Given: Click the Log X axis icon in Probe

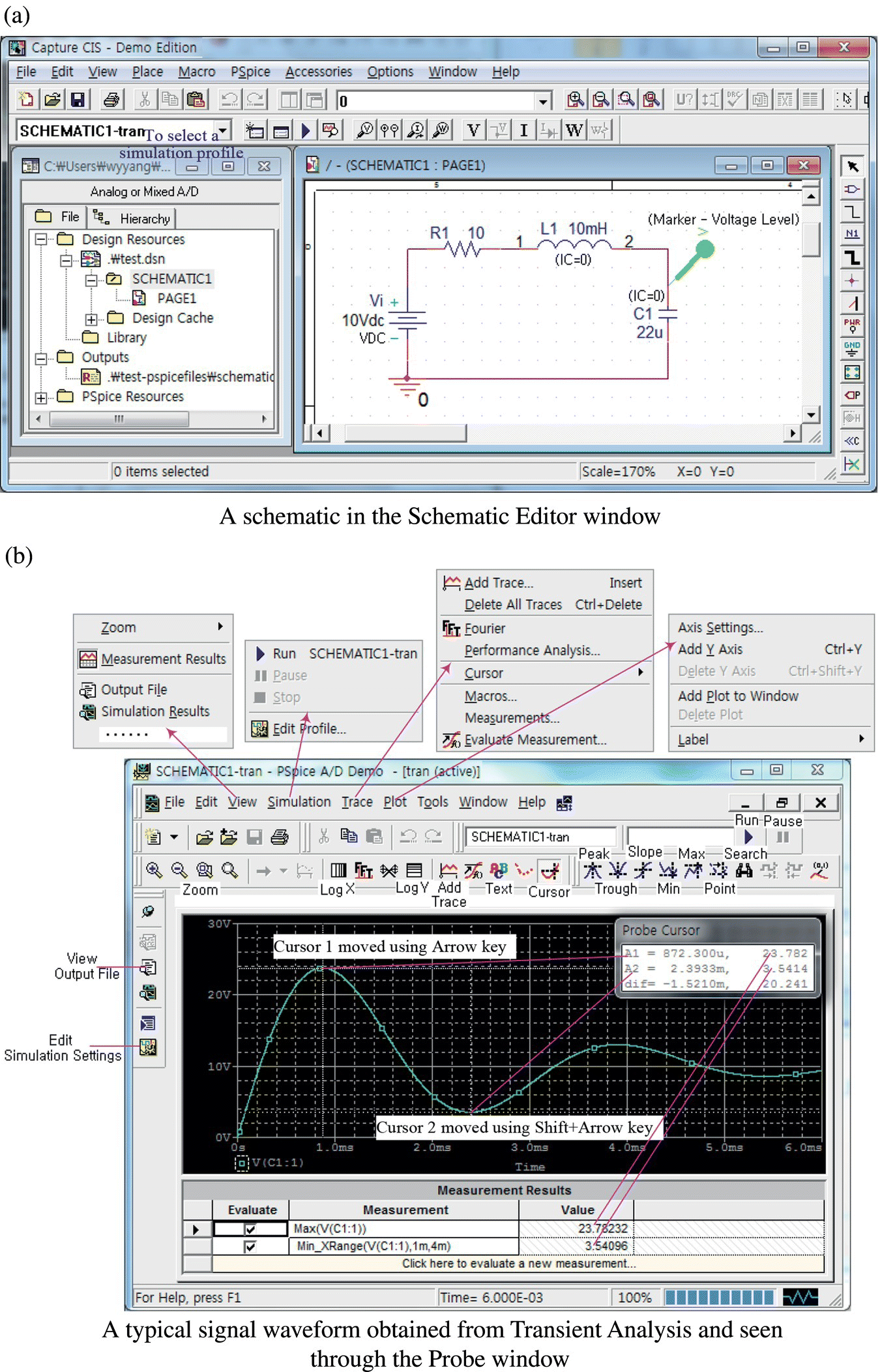Looking at the screenshot, I should pos(338,870).
